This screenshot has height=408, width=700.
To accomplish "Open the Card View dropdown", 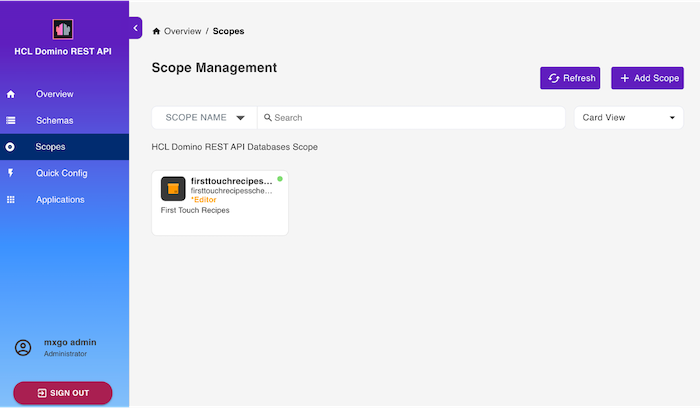I will click(x=629, y=118).
